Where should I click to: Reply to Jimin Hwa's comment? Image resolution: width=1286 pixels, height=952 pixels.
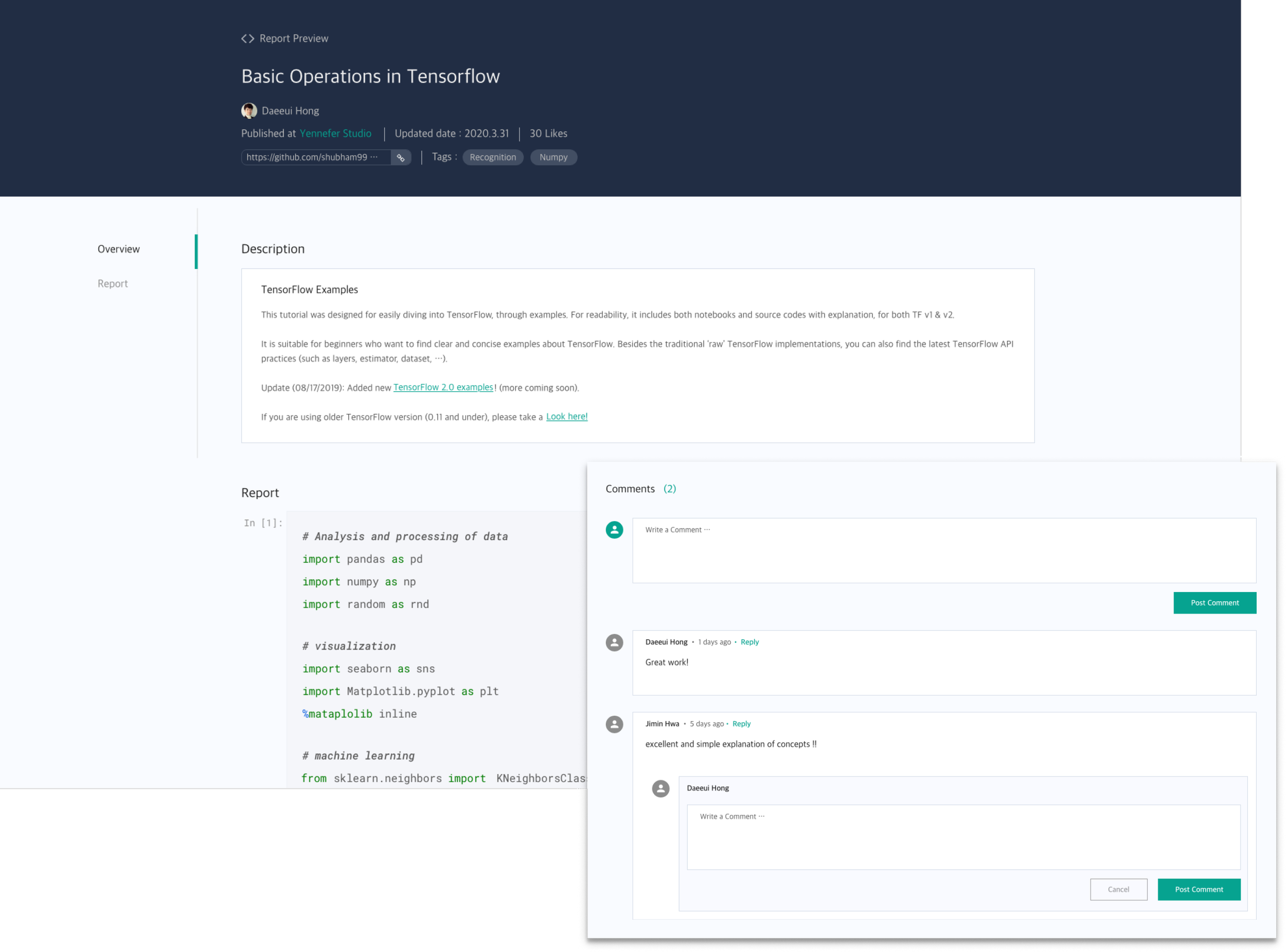point(741,724)
